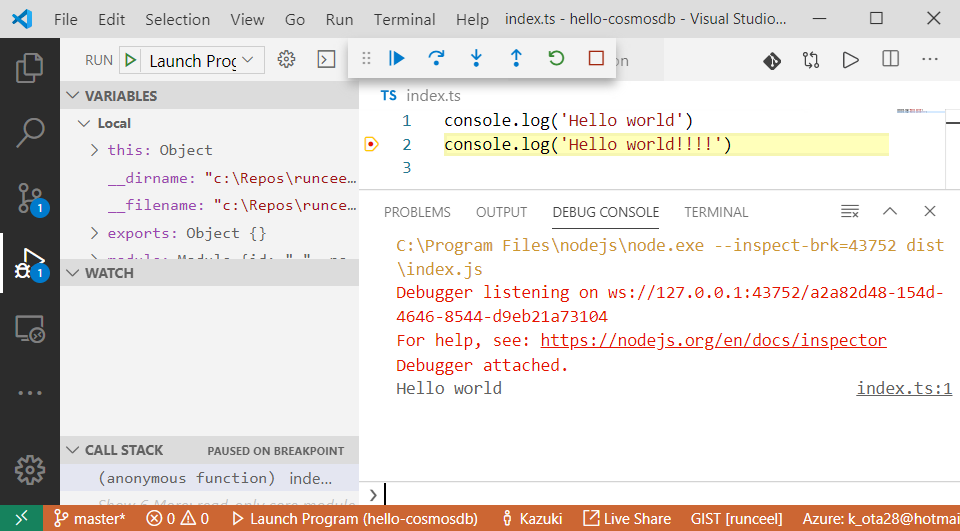Click the master* branch in status bar

(x=89, y=519)
